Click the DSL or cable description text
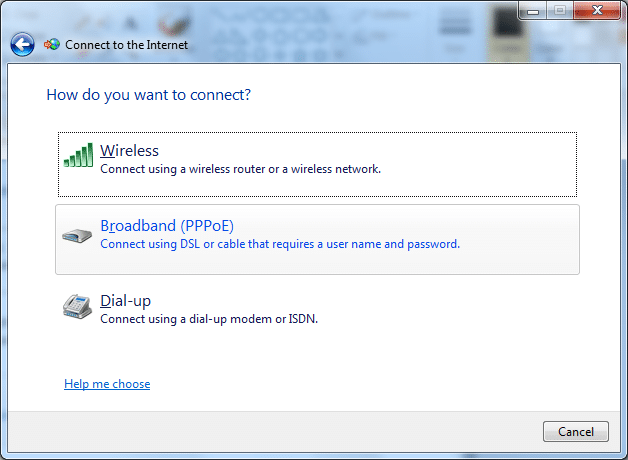The height and width of the screenshot is (460, 628). [280, 244]
